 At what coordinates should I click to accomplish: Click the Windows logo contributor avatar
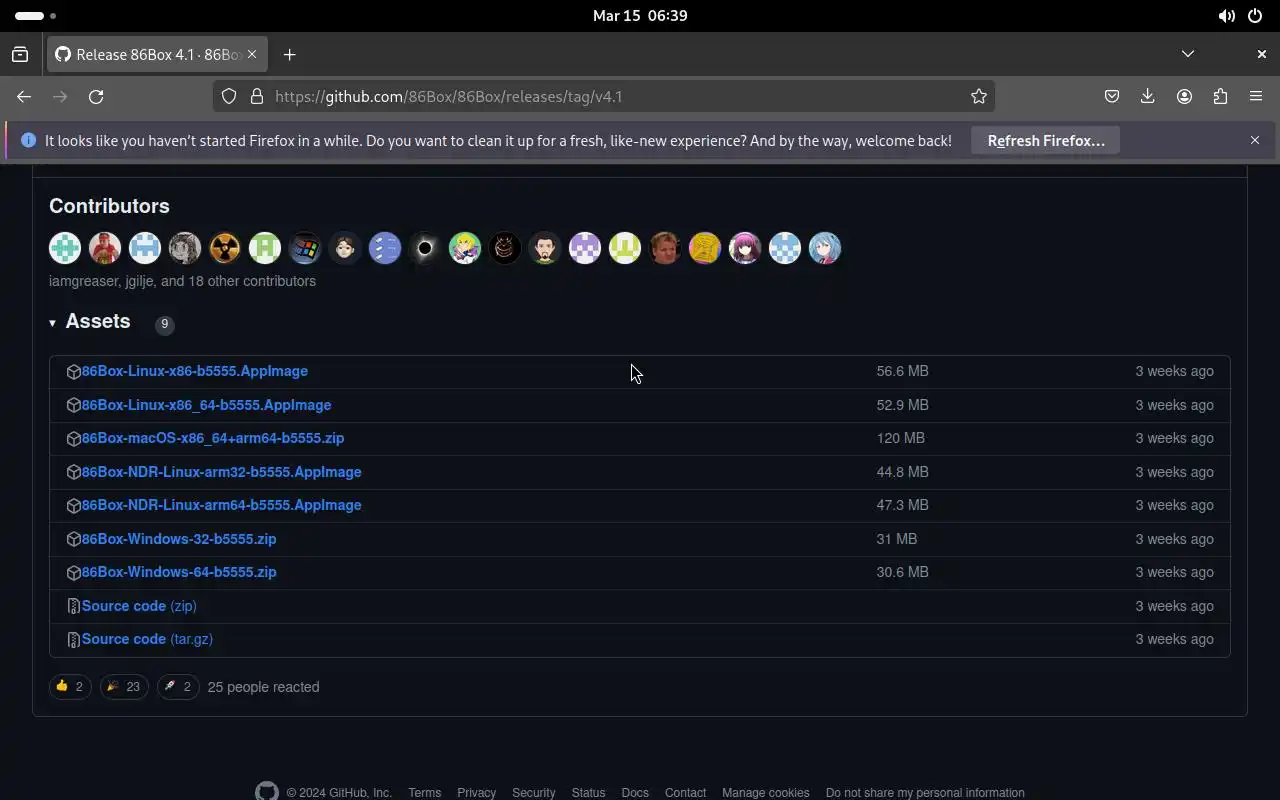(x=305, y=248)
